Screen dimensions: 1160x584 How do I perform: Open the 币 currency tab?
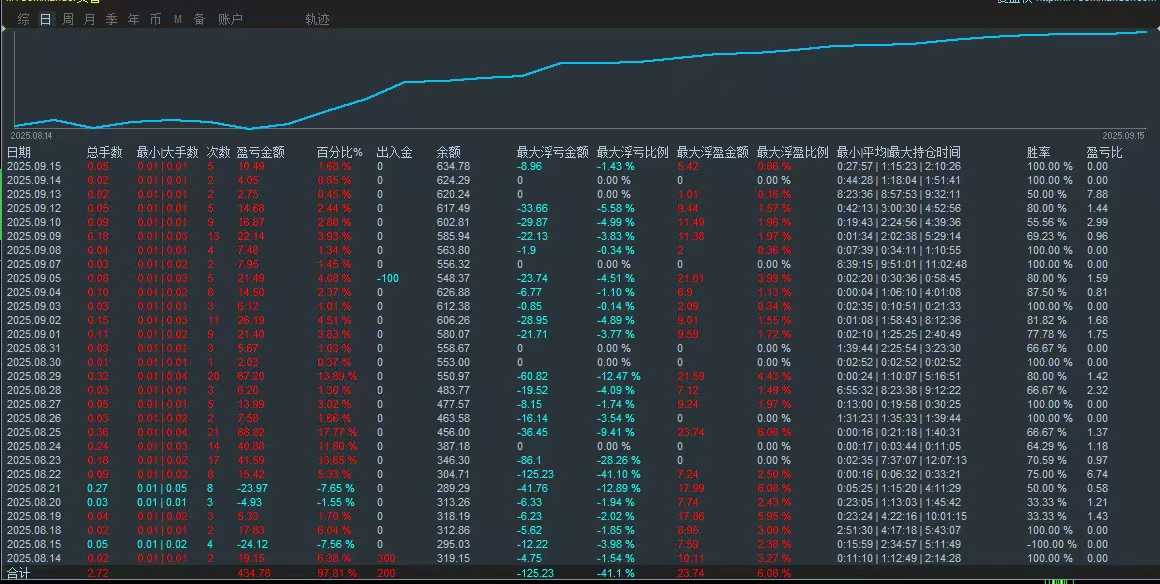click(x=155, y=20)
